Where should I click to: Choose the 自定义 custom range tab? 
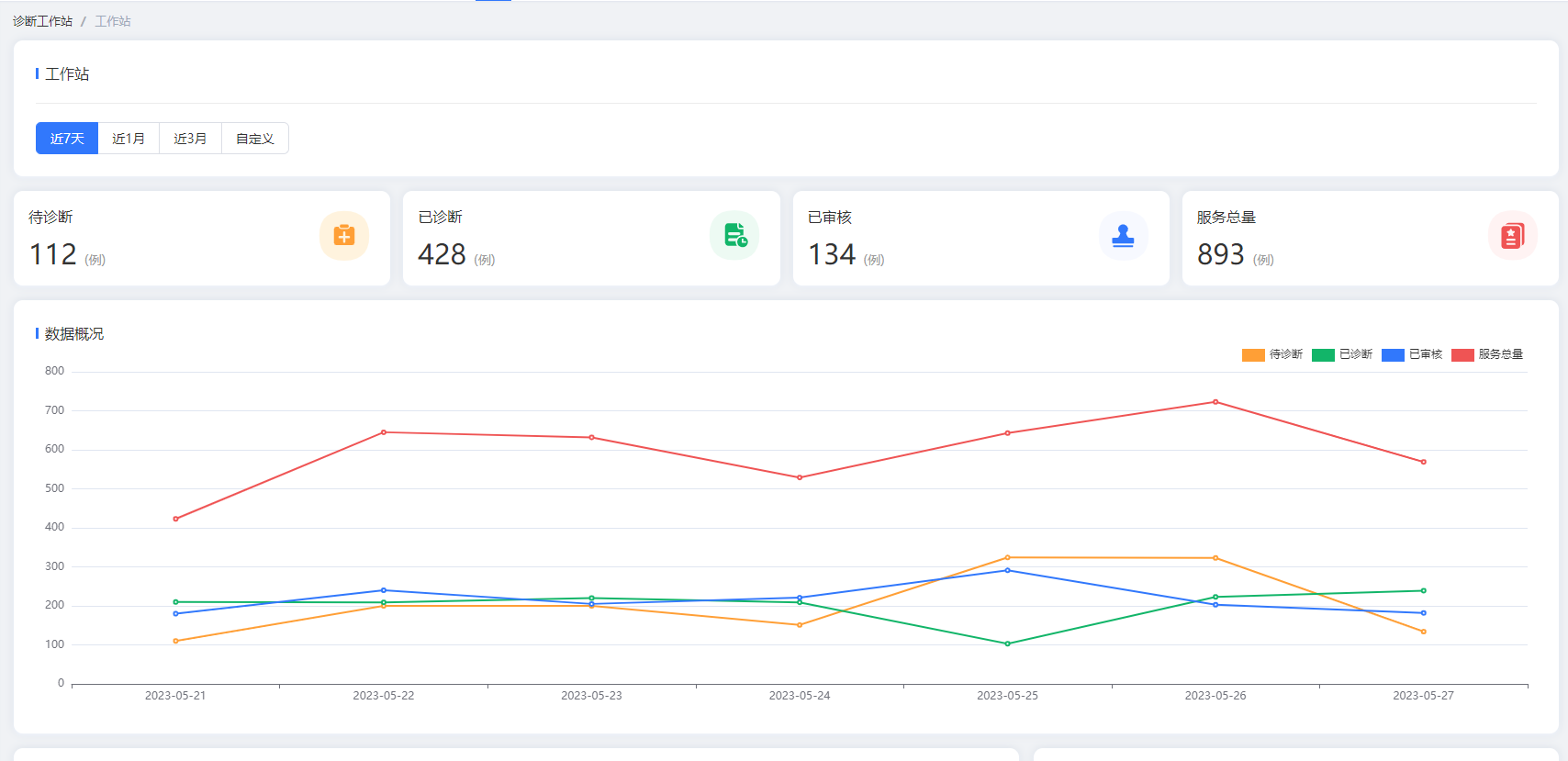[255, 139]
